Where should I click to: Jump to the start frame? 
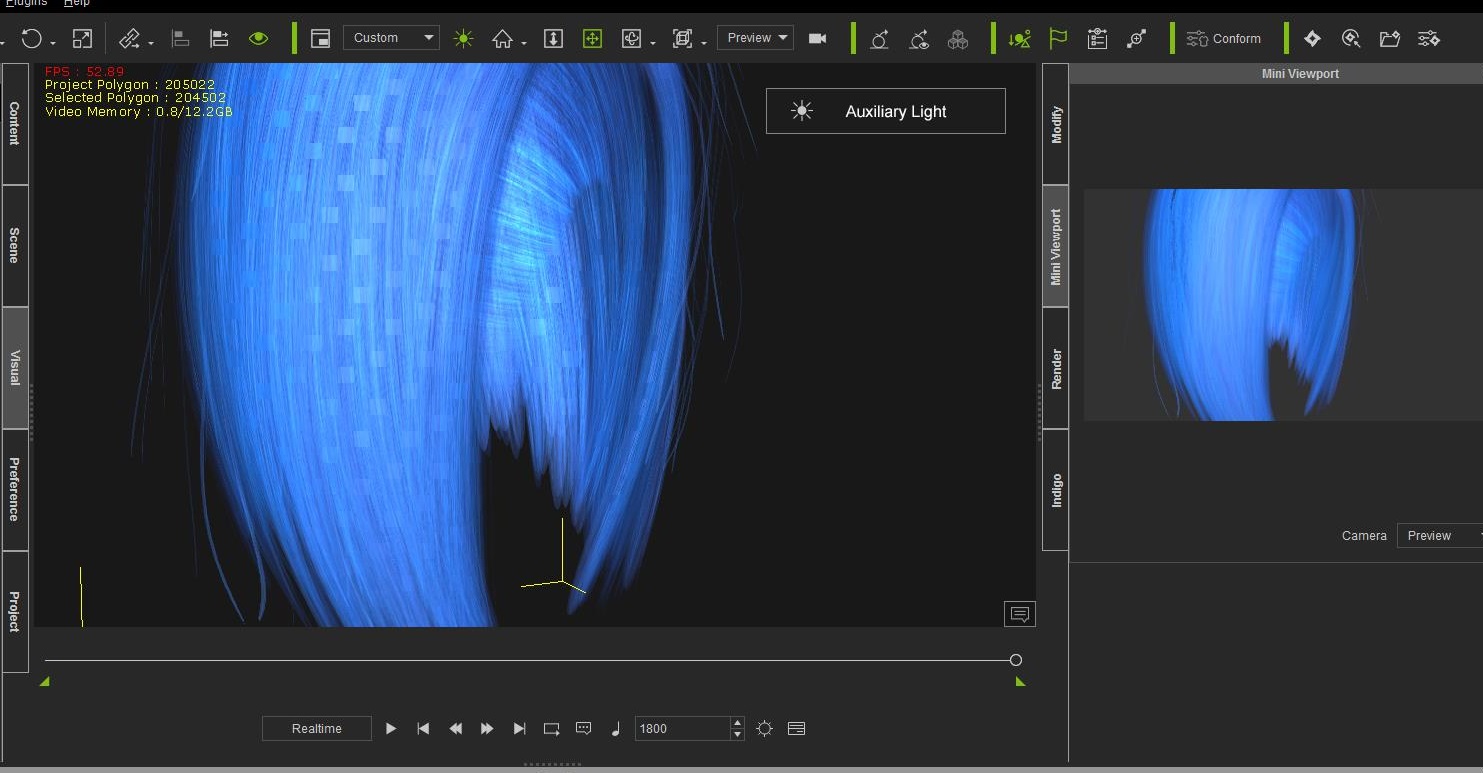click(x=423, y=729)
